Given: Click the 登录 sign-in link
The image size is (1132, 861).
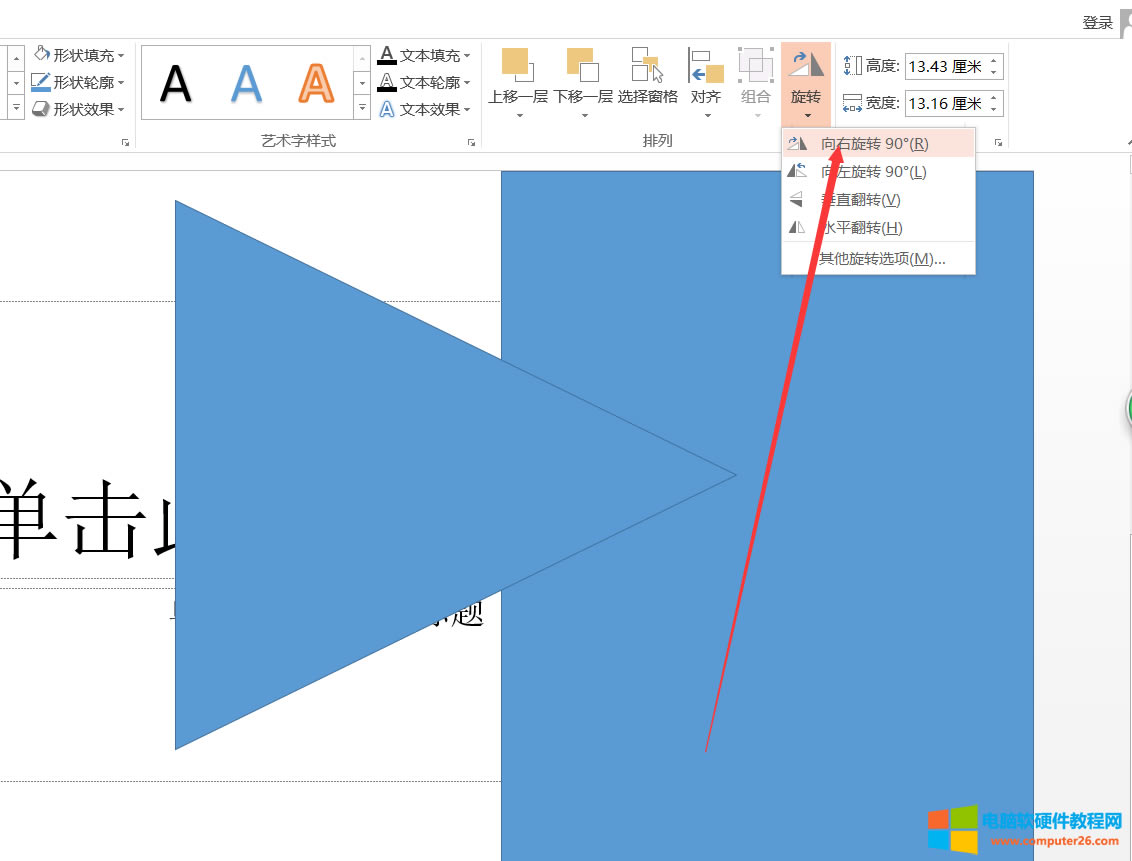Looking at the screenshot, I should [1096, 21].
